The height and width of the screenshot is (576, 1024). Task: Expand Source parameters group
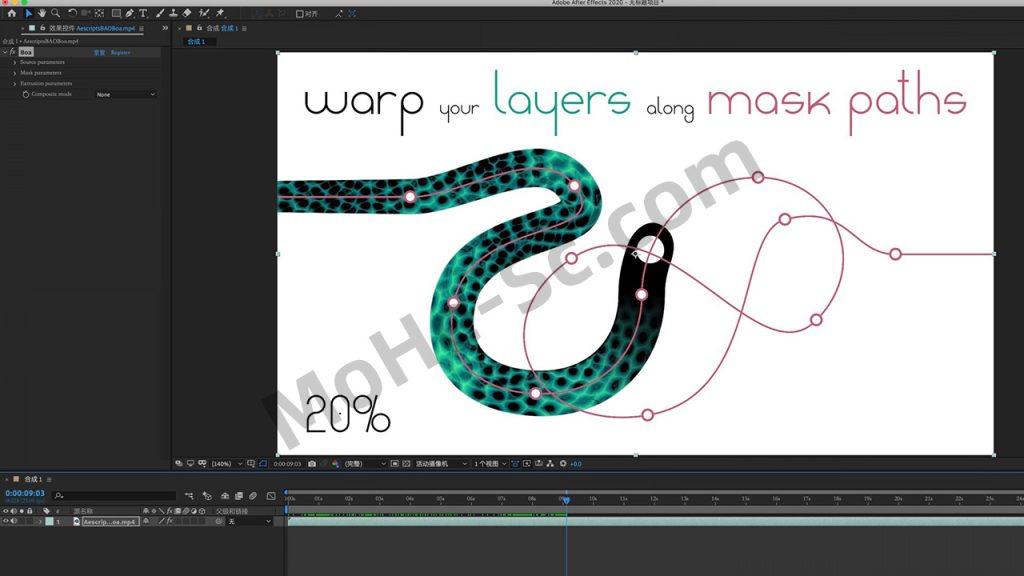(14, 62)
